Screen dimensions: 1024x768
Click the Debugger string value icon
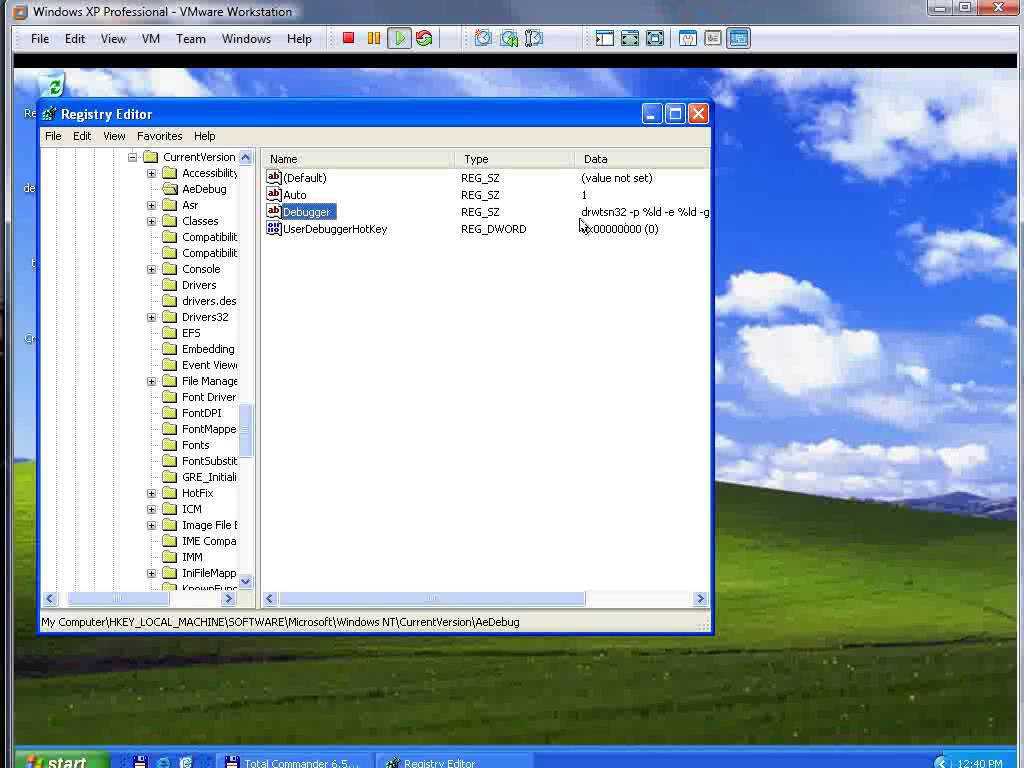point(274,211)
